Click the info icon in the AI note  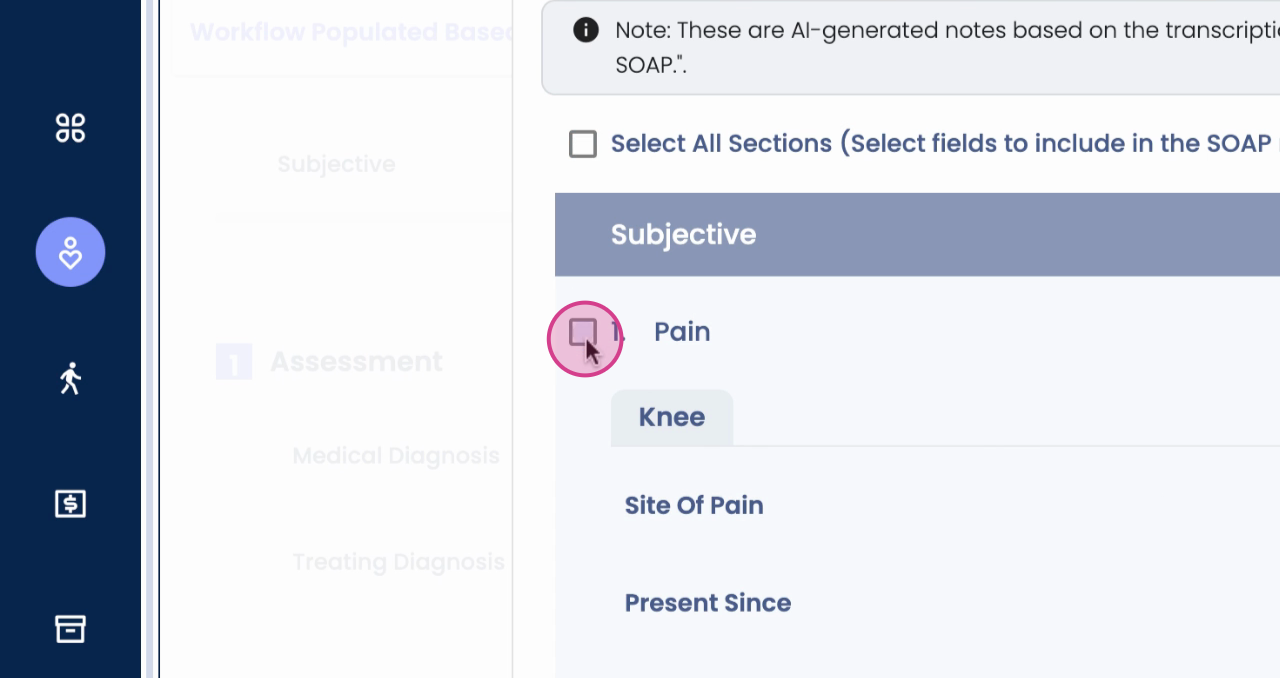point(586,30)
